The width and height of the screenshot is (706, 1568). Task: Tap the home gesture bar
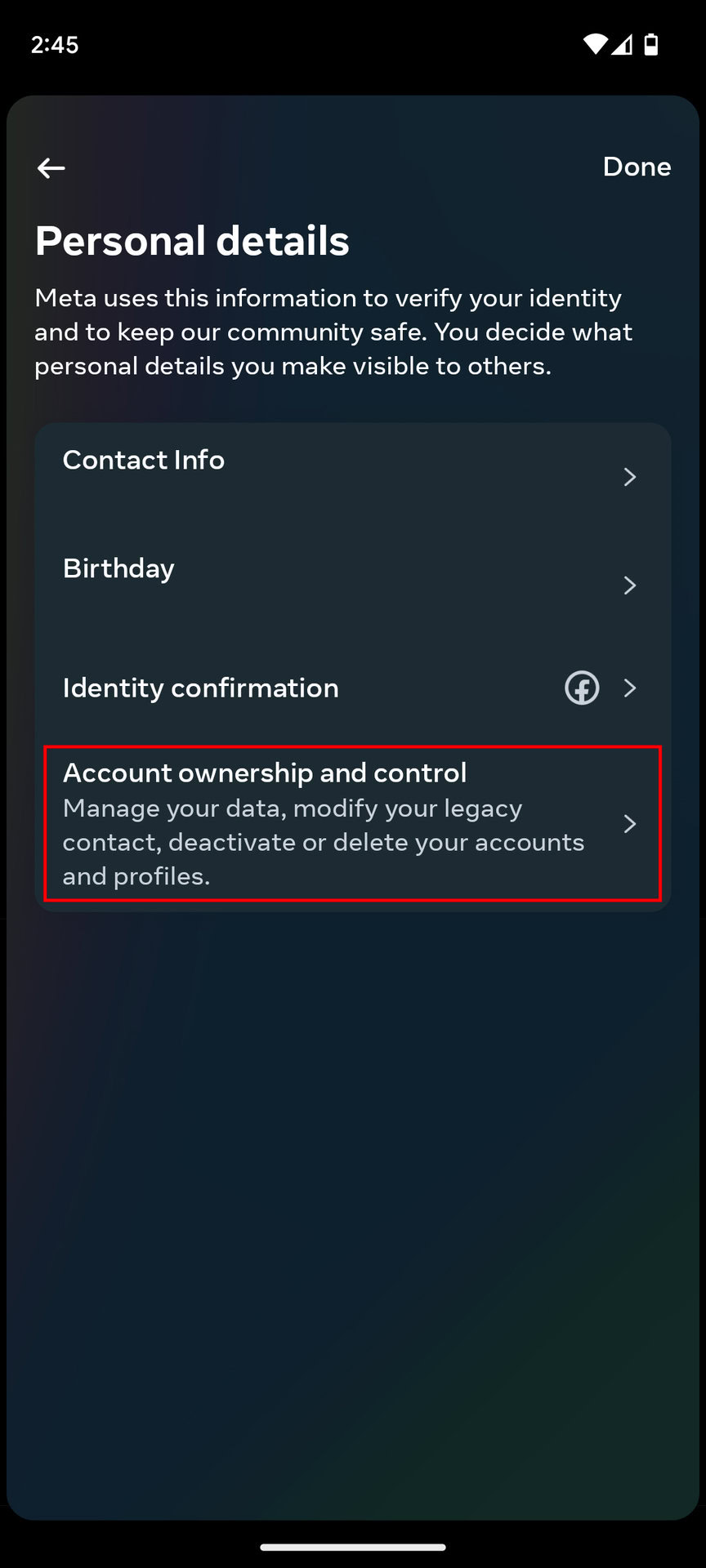click(x=353, y=1547)
